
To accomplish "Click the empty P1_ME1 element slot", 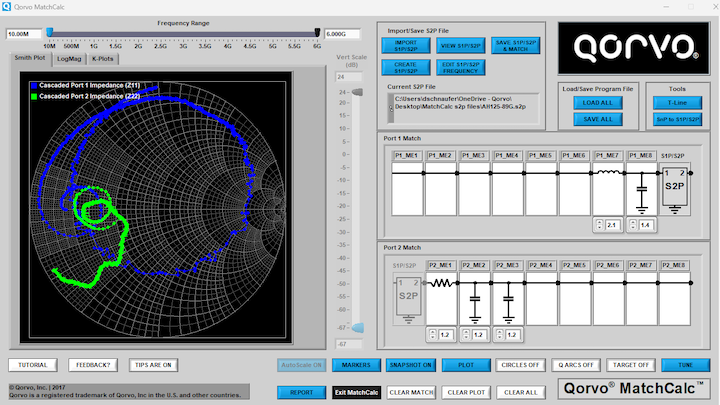I will click(x=407, y=189).
